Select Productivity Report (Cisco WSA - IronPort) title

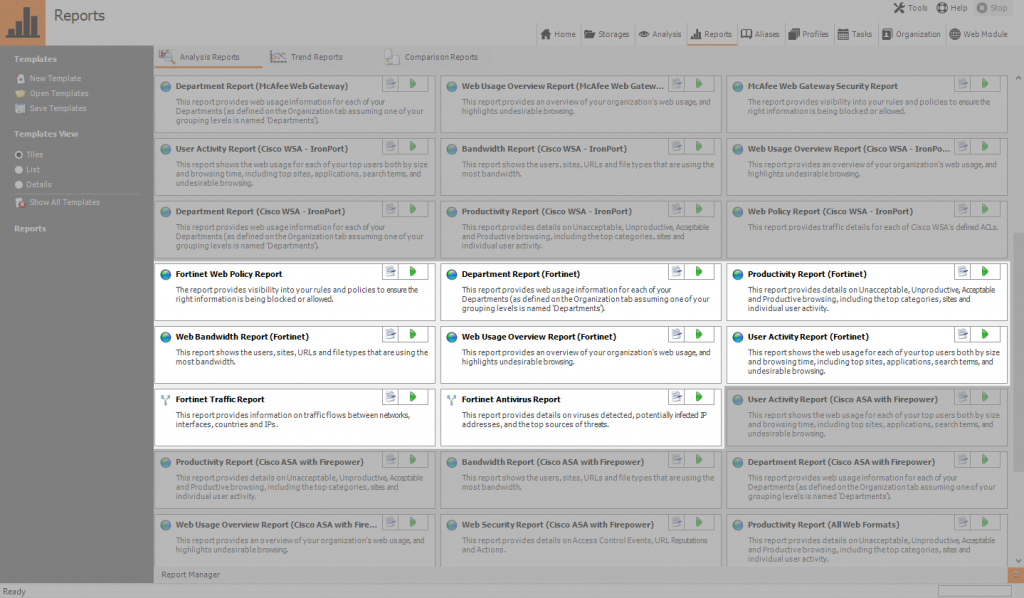[547, 212]
